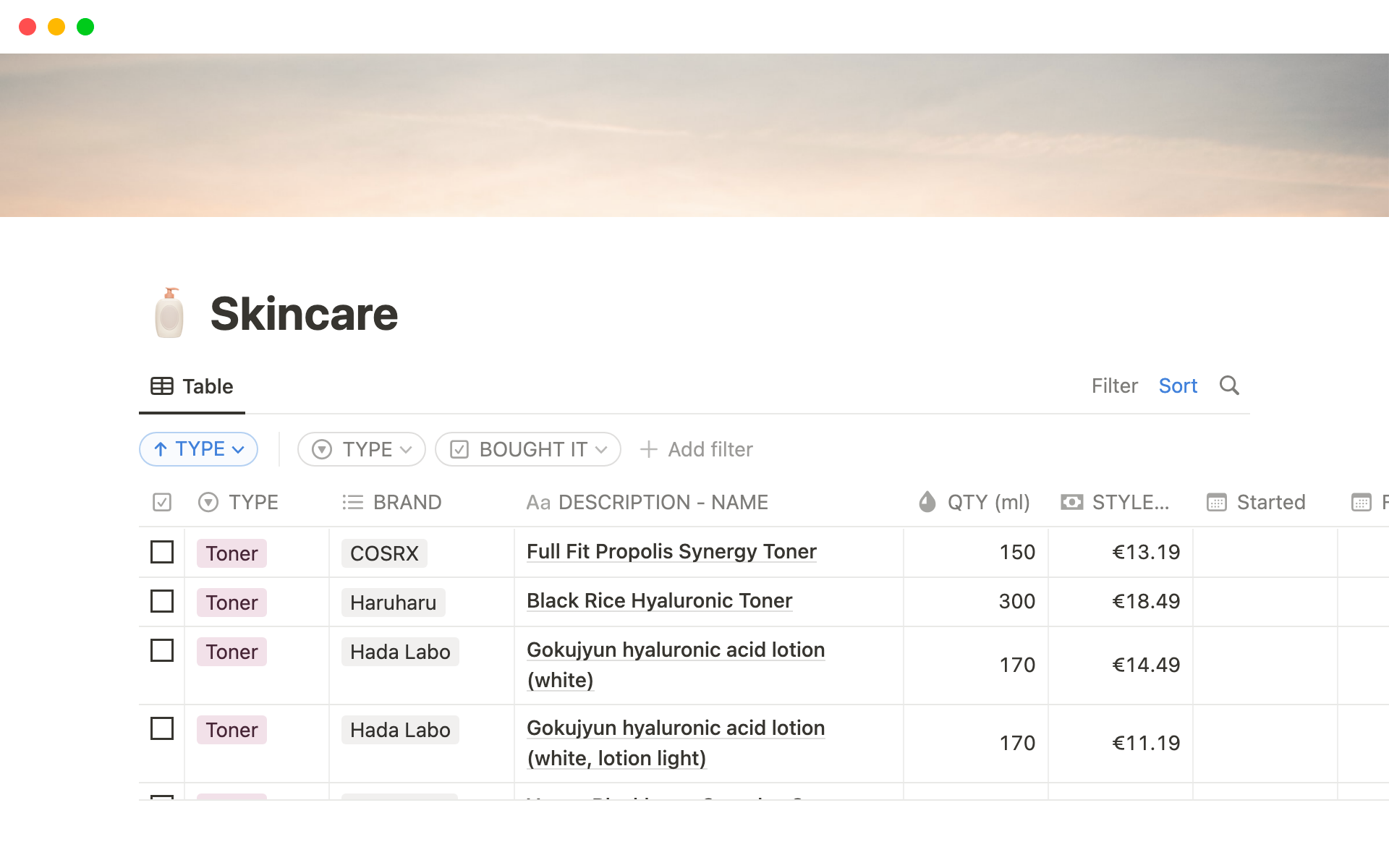
Task: Open the TYPE filter dropdown
Action: coord(361,448)
